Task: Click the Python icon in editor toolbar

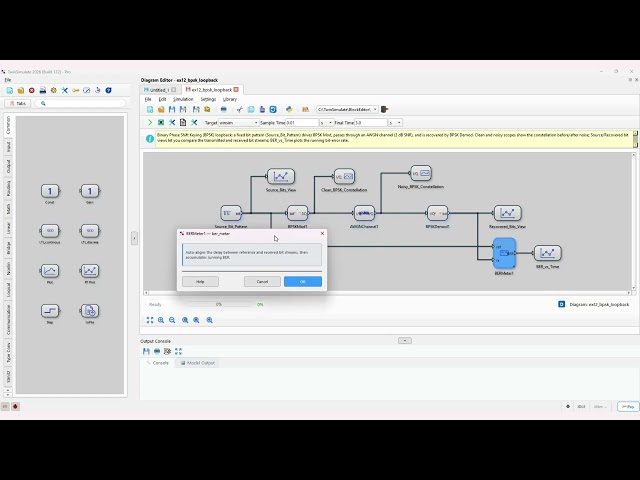Action: 289,109
